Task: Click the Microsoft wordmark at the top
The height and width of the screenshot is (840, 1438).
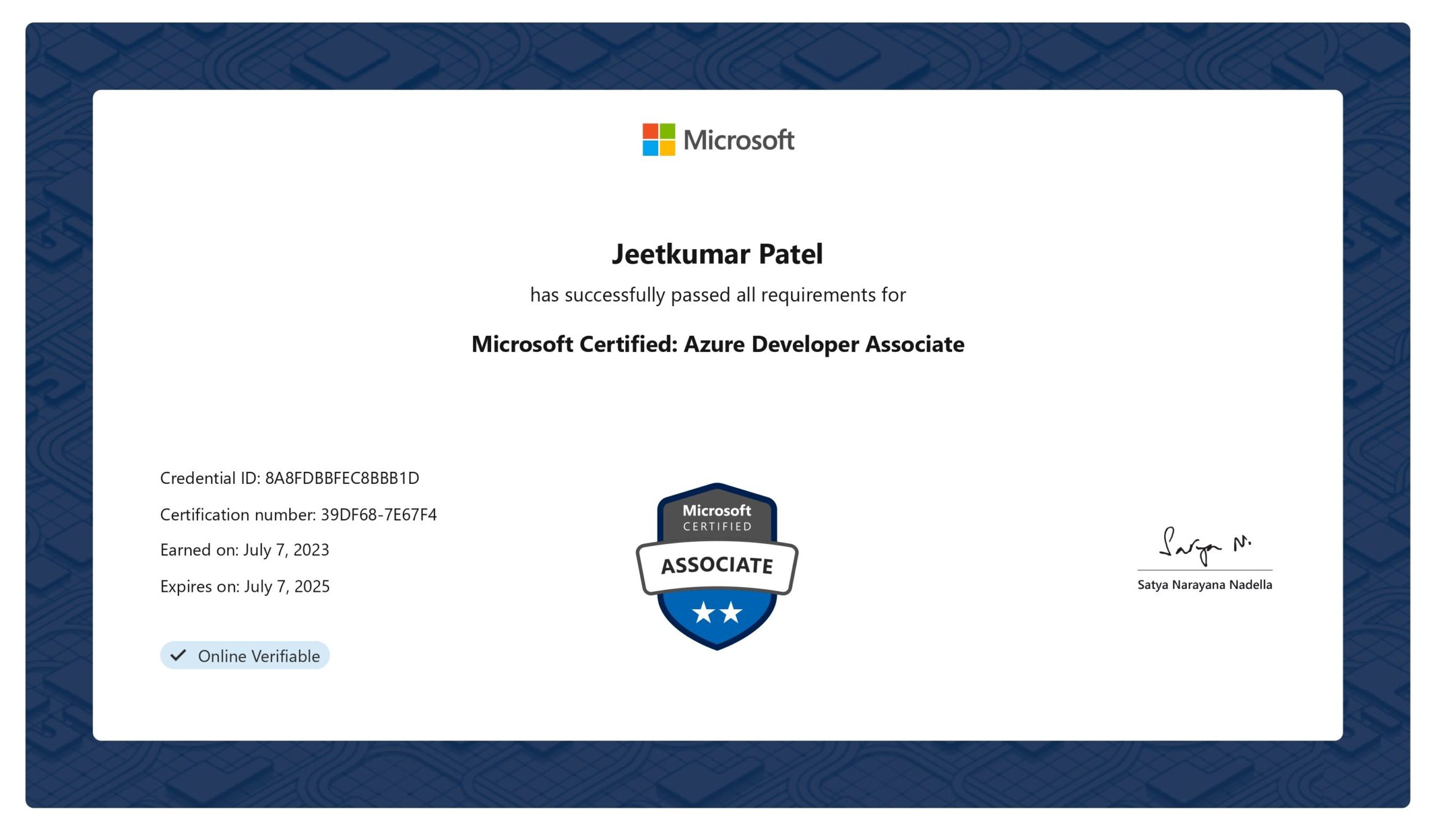Action: [738, 140]
